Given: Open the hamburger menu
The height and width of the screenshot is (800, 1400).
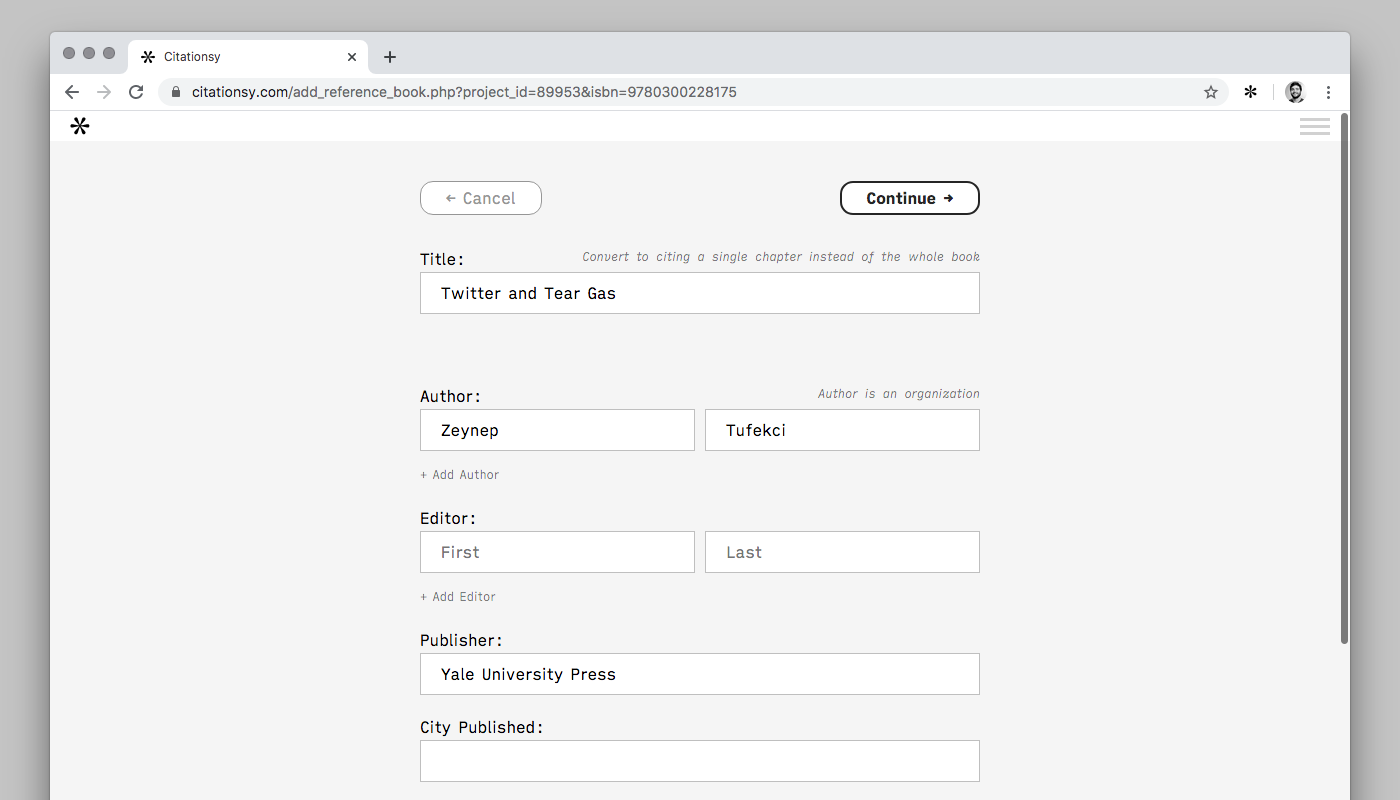Looking at the screenshot, I should pyautogui.click(x=1314, y=126).
